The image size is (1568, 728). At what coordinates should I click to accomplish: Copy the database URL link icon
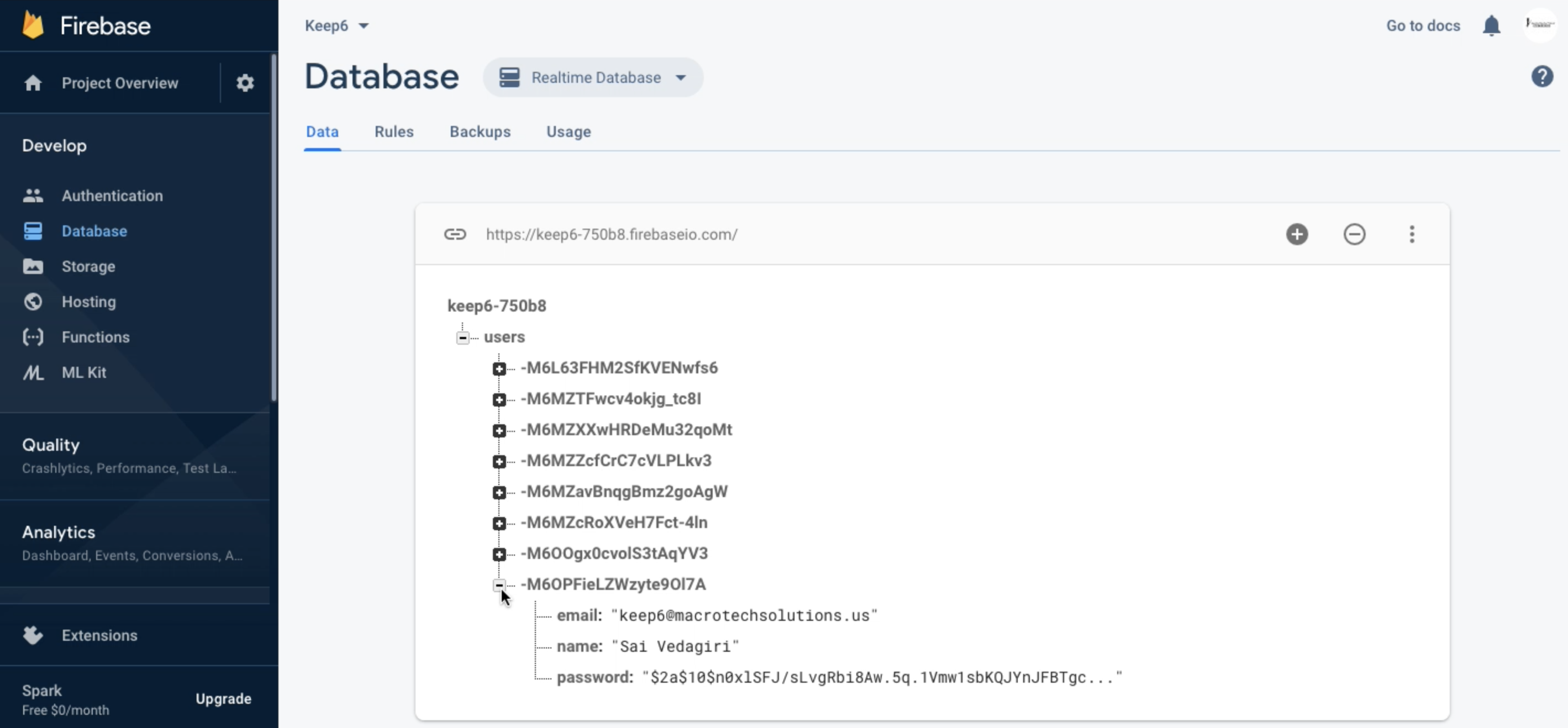455,234
